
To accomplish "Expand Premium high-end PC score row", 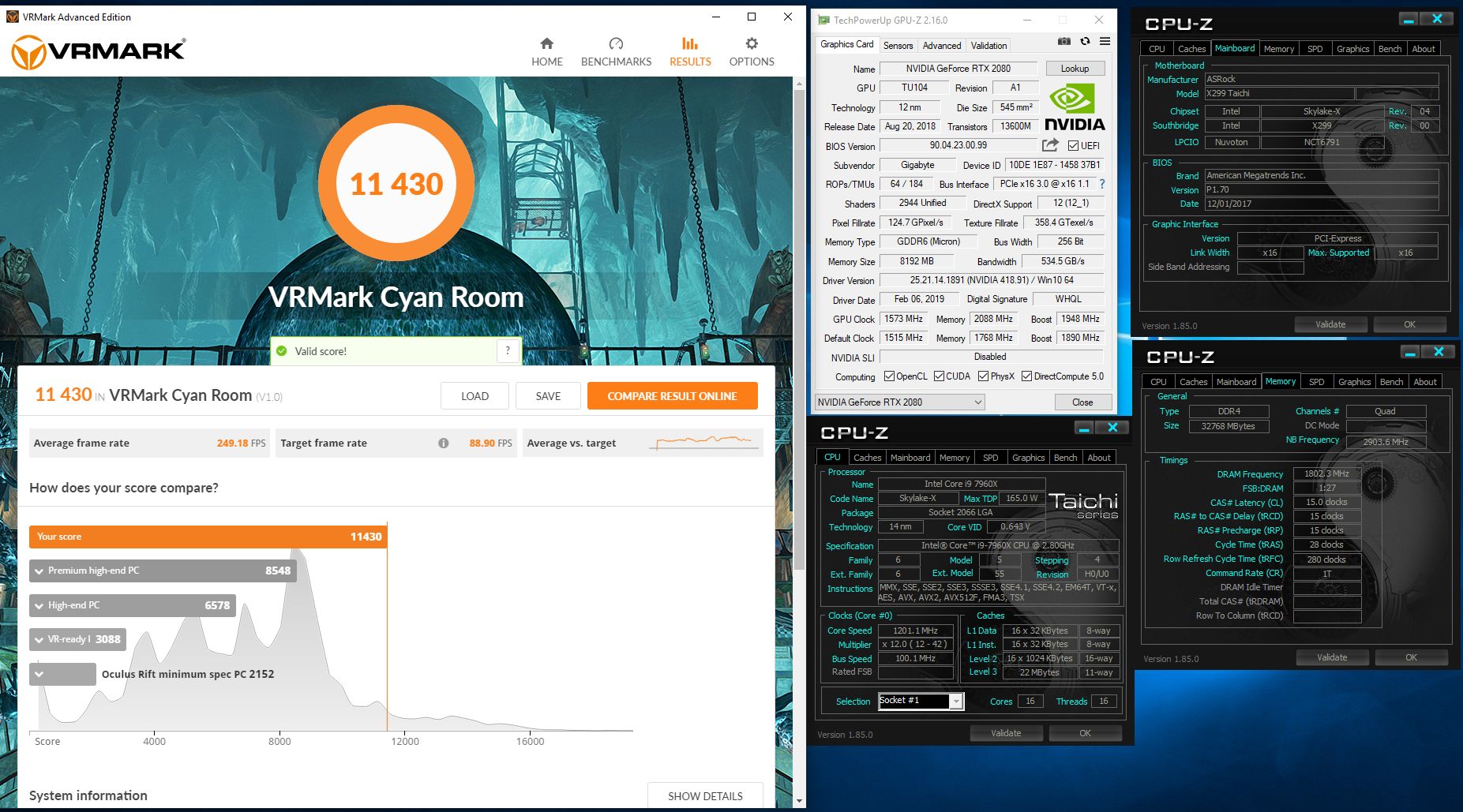I will [x=163, y=571].
